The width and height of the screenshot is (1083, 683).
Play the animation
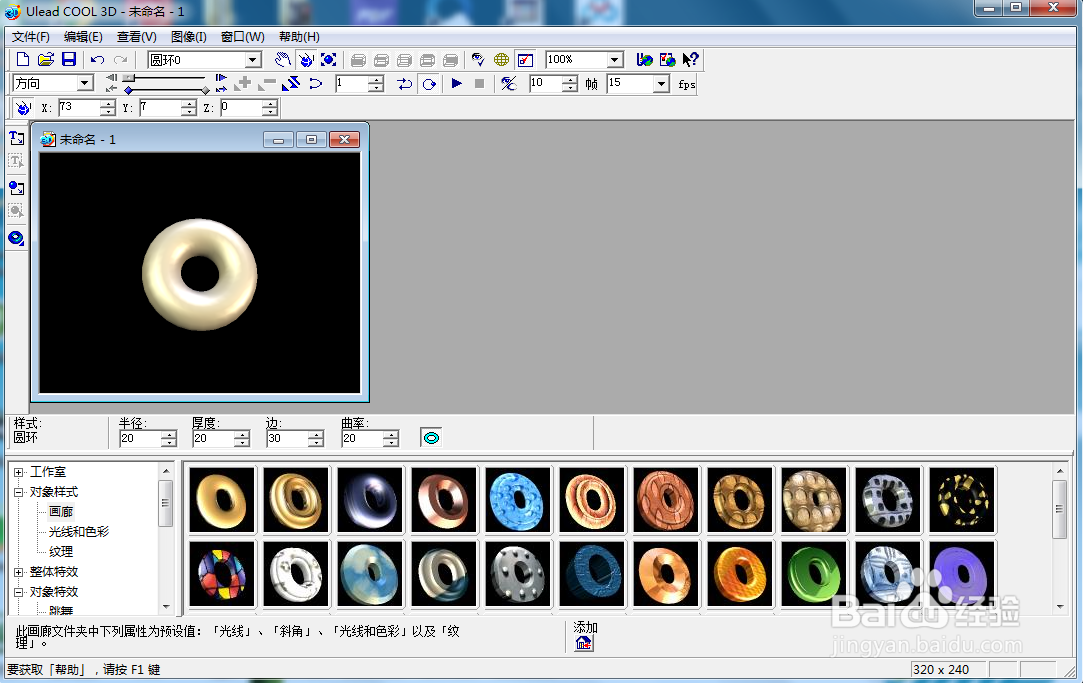pyautogui.click(x=456, y=84)
